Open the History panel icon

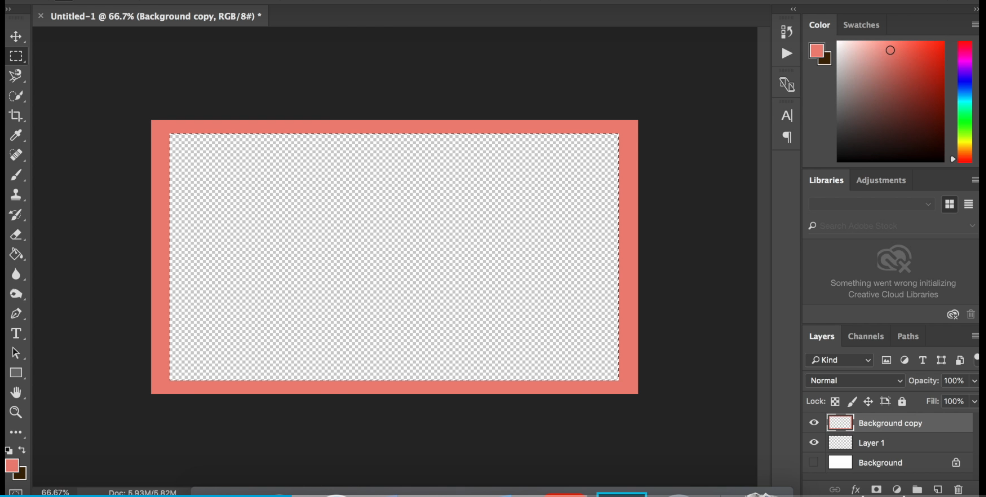pyautogui.click(x=787, y=31)
